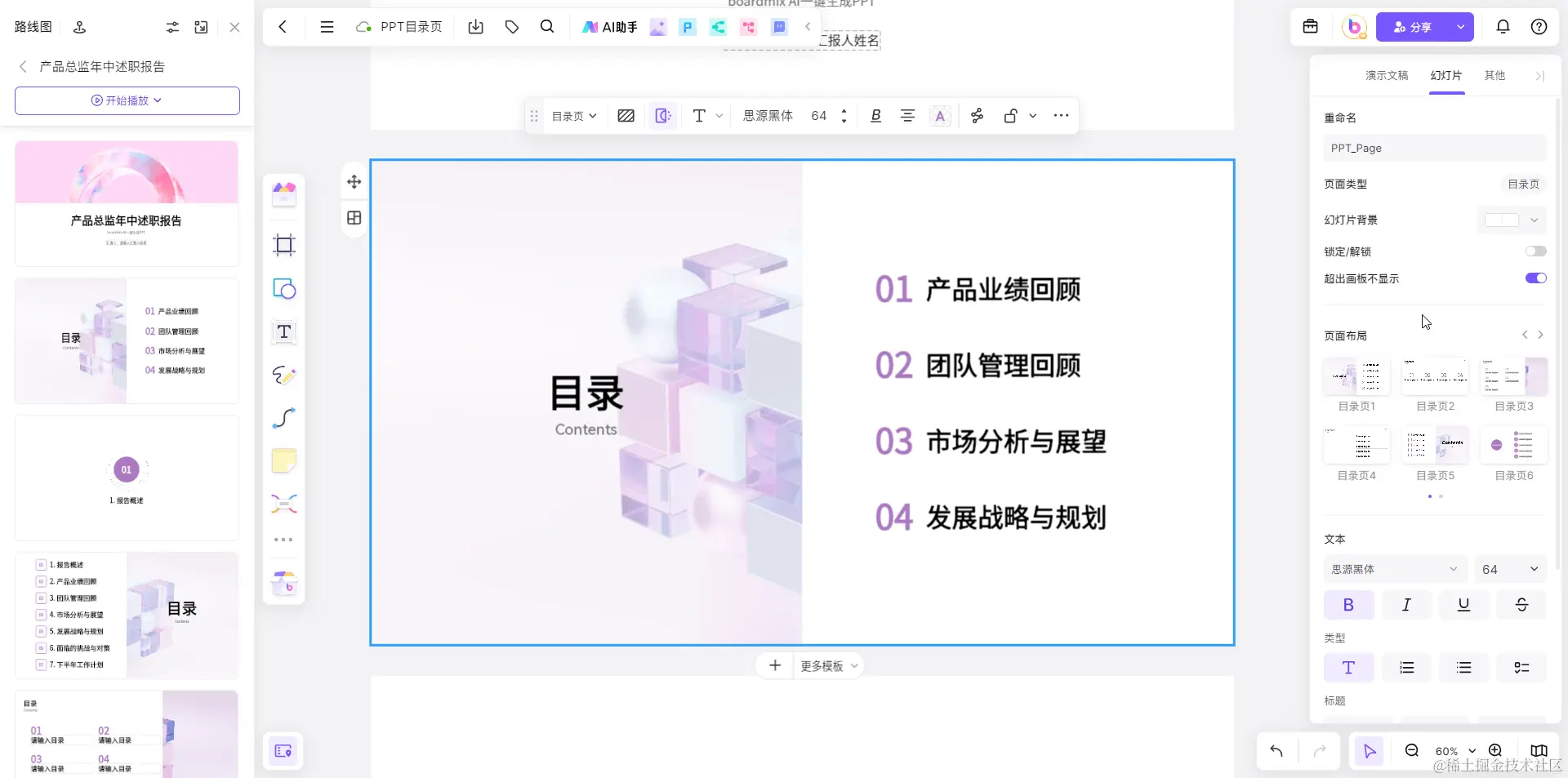Click the move handle beside the slide
This screenshot has height=778, width=1568.
point(354,182)
